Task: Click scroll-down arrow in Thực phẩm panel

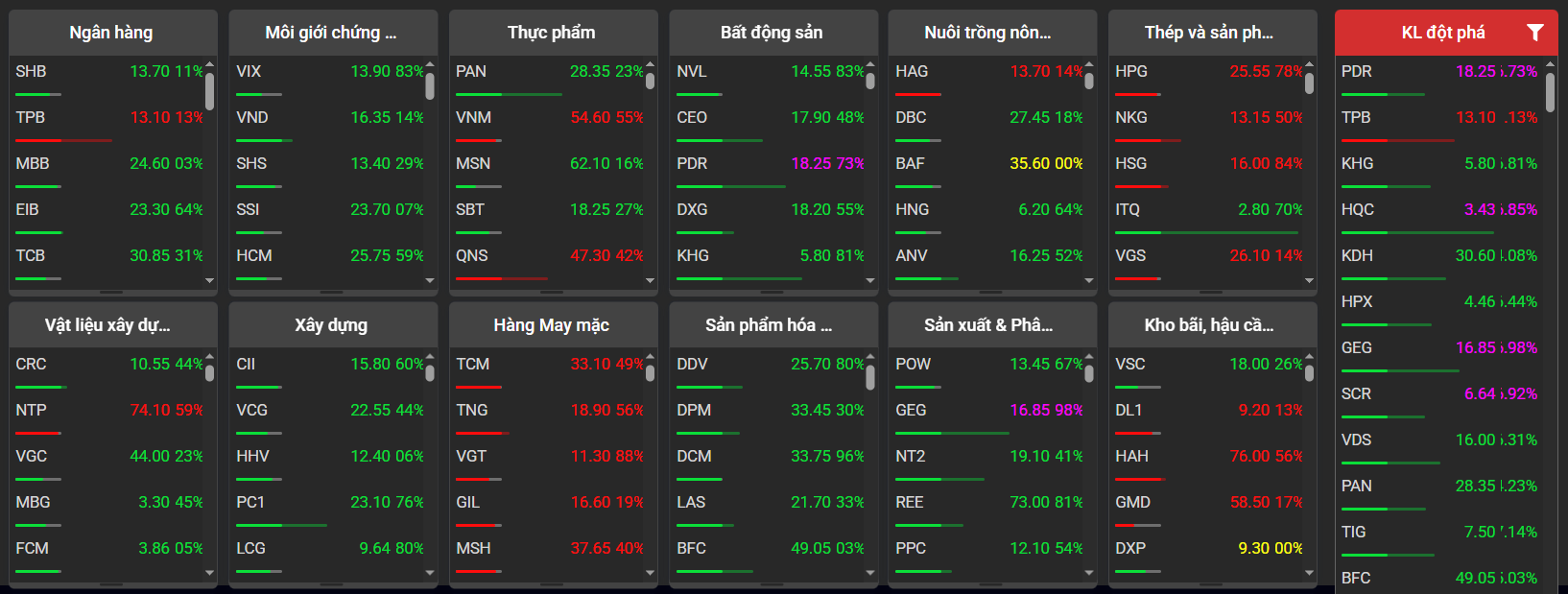Action: [650, 280]
